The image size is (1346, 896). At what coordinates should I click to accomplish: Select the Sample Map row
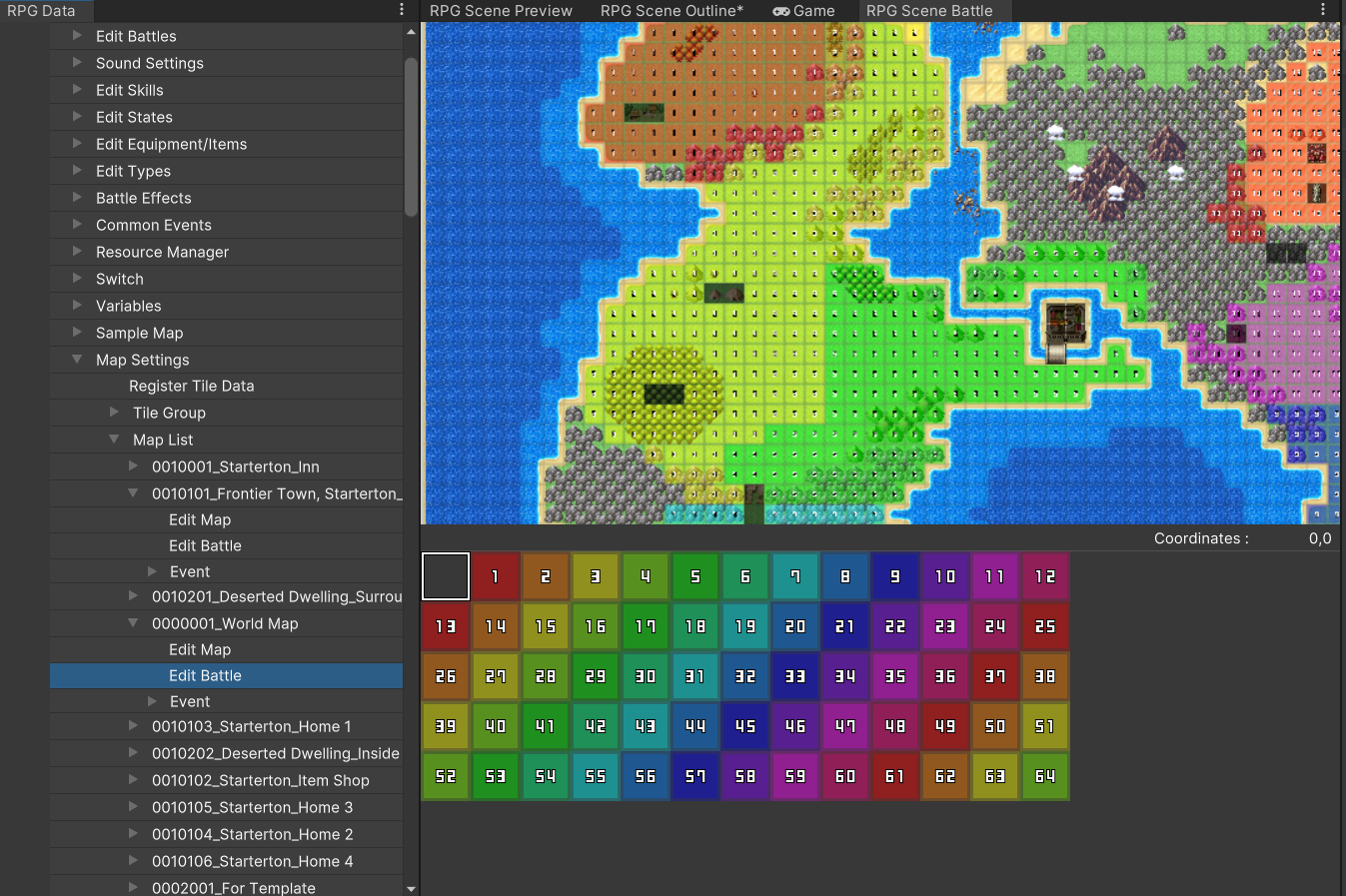pos(226,333)
